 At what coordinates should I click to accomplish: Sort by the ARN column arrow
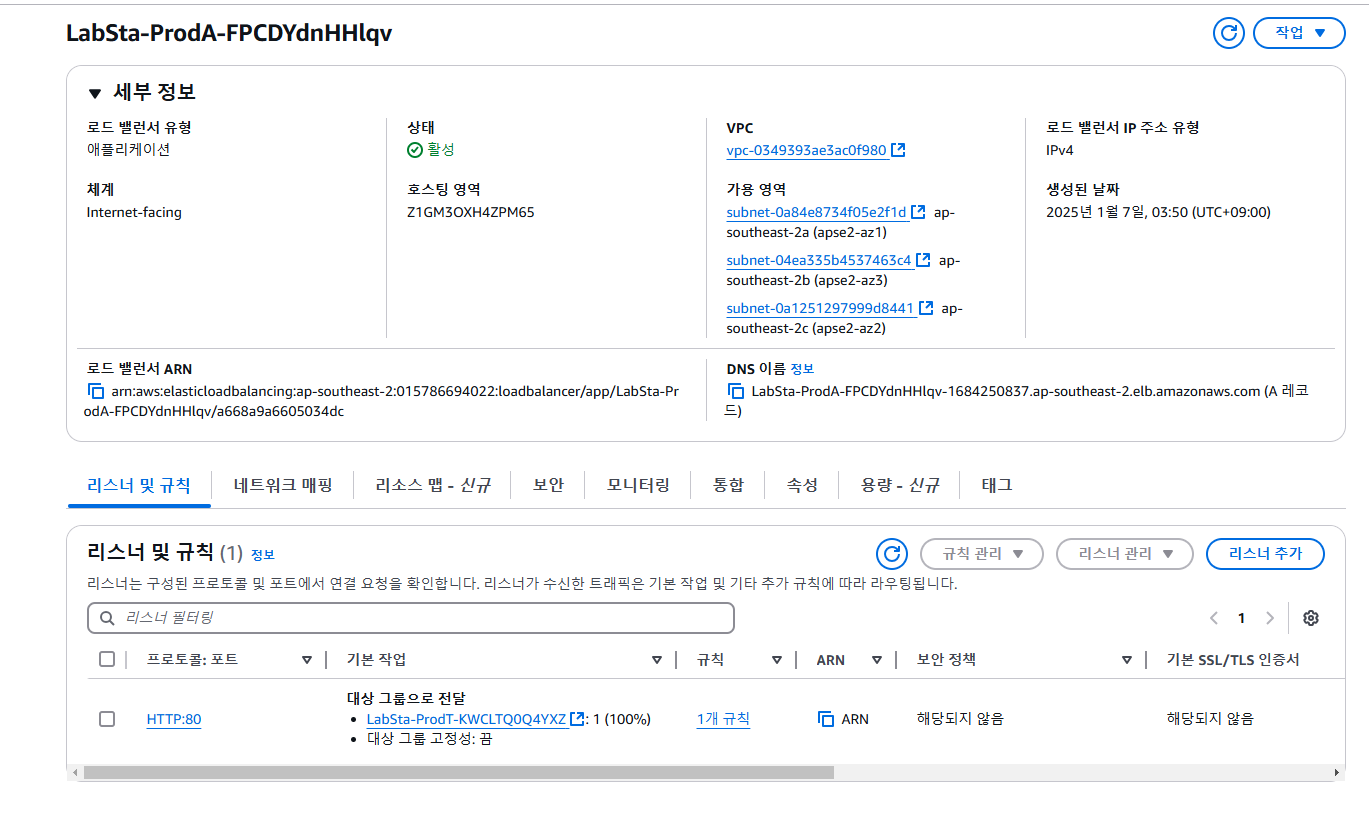point(877,660)
